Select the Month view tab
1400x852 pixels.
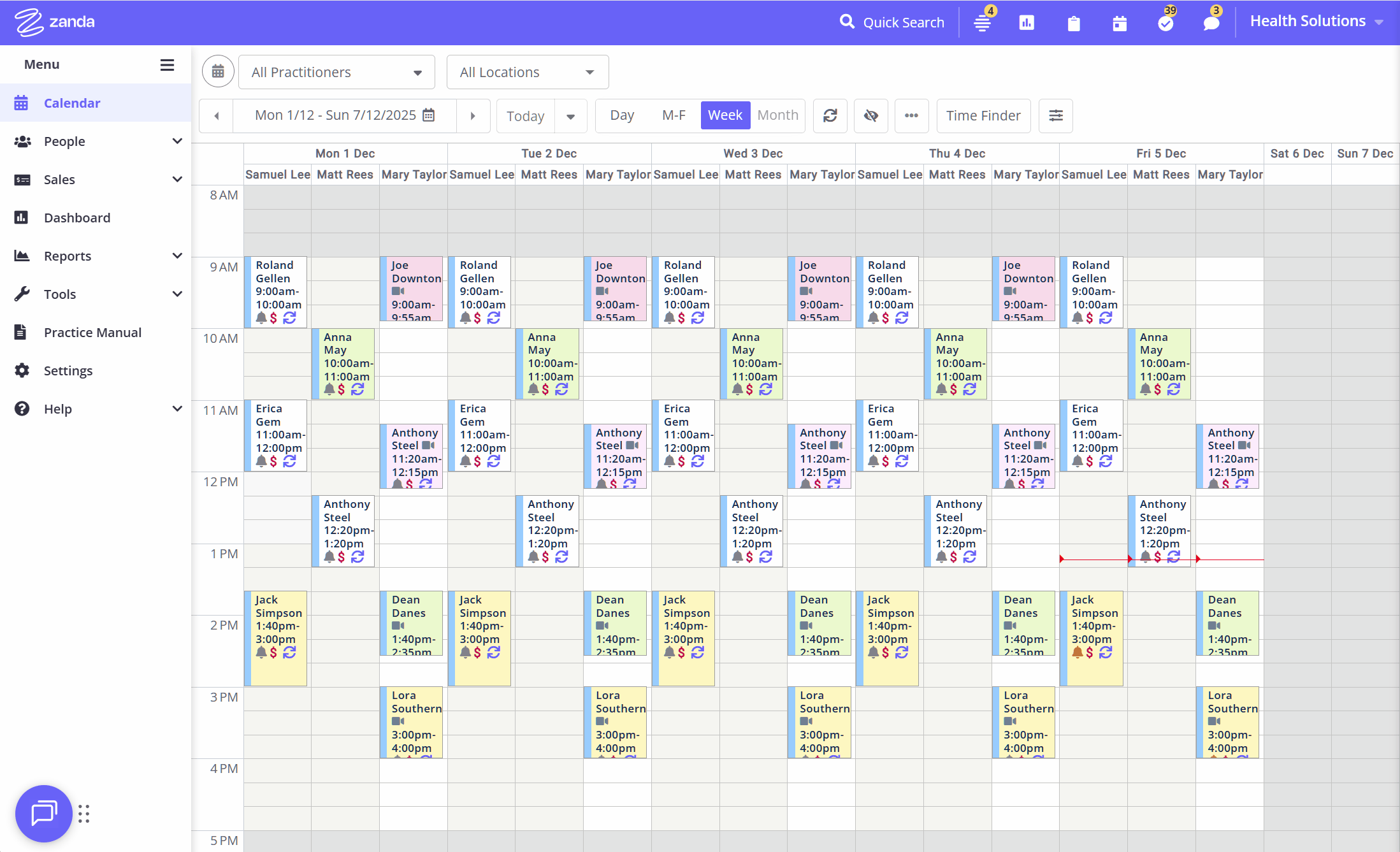pos(777,115)
